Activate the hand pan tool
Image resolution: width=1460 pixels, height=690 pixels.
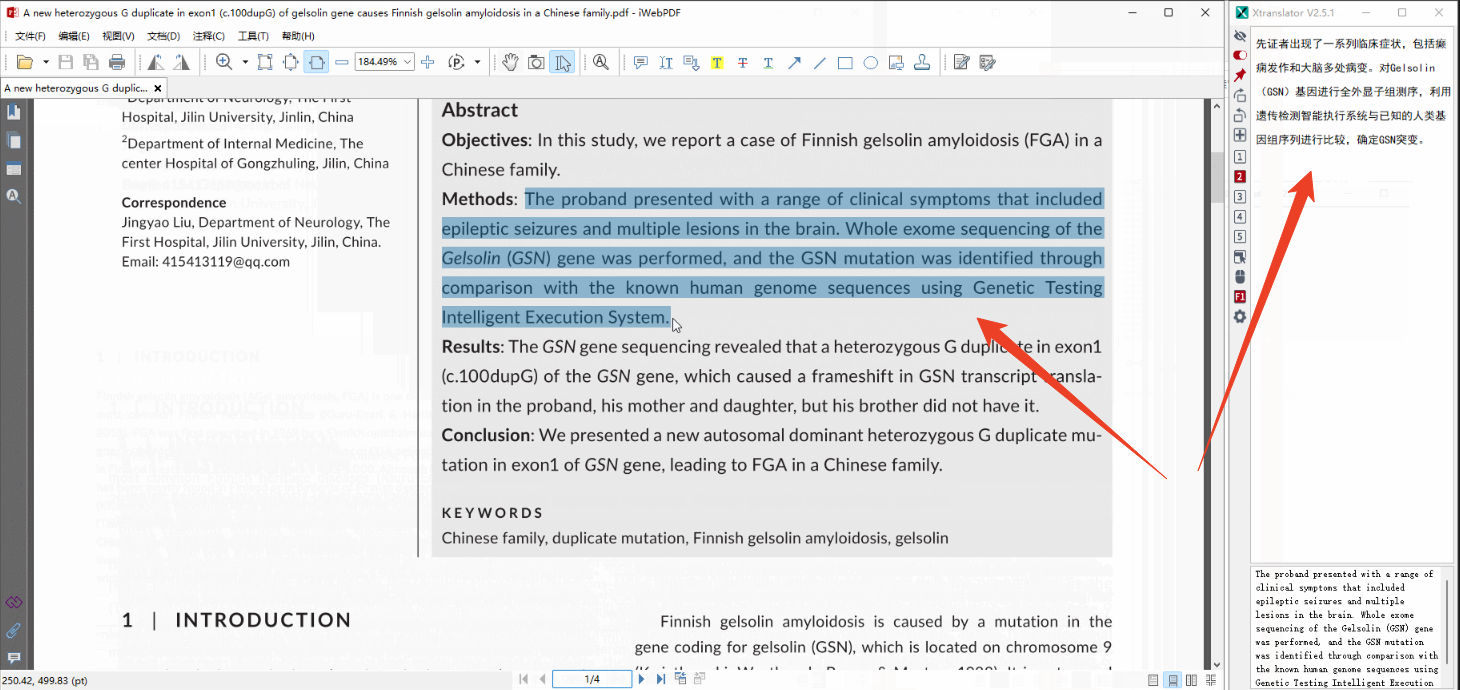click(510, 62)
